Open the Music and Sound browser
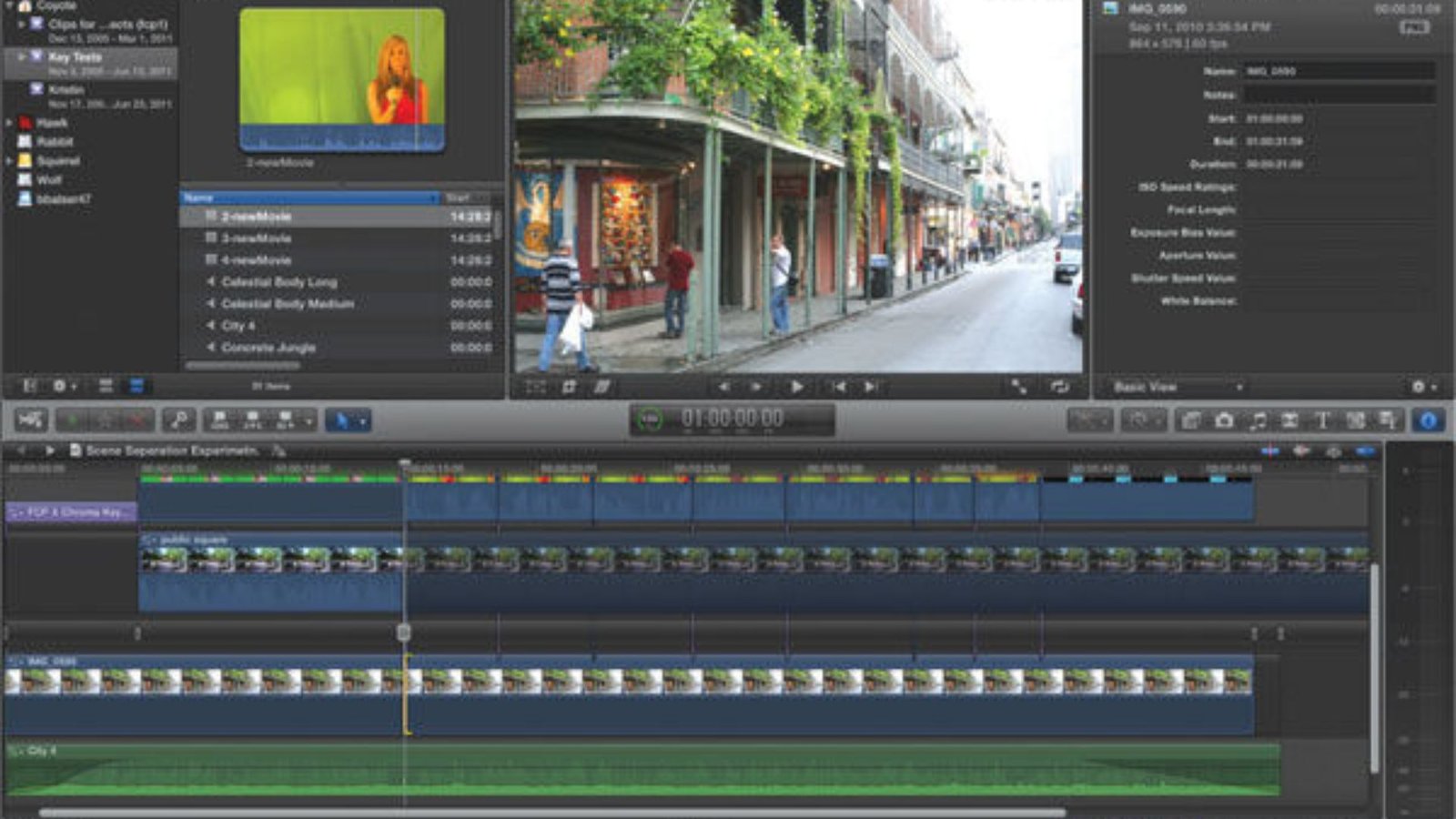 point(1258,420)
